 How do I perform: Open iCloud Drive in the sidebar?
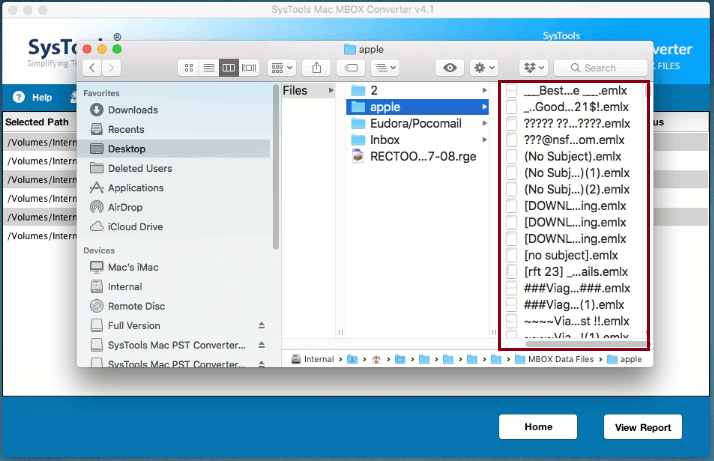pos(126,226)
